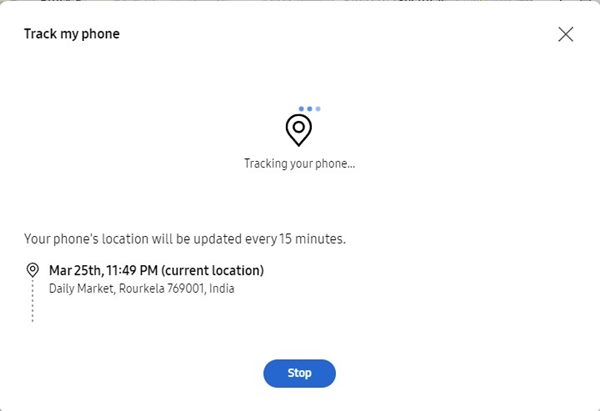This screenshot has width=600, height=411.
Task: Click the 'Mar 25th' date text
Action: (76, 271)
